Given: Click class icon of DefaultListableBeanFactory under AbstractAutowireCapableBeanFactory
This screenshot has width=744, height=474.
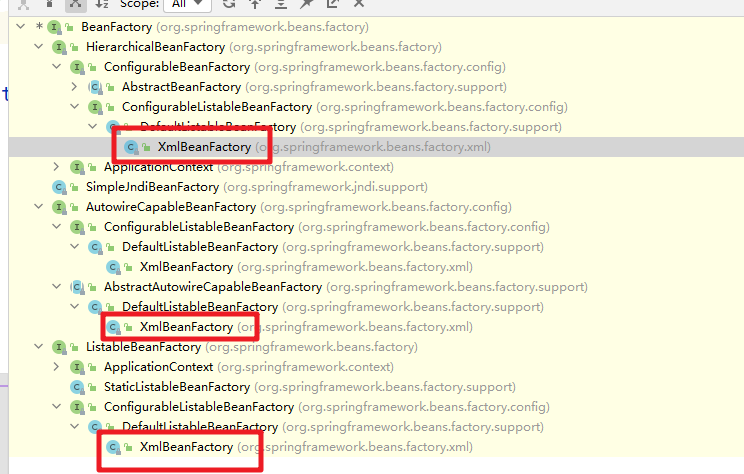Looking at the screenshot, I should [x=95, y=307].
